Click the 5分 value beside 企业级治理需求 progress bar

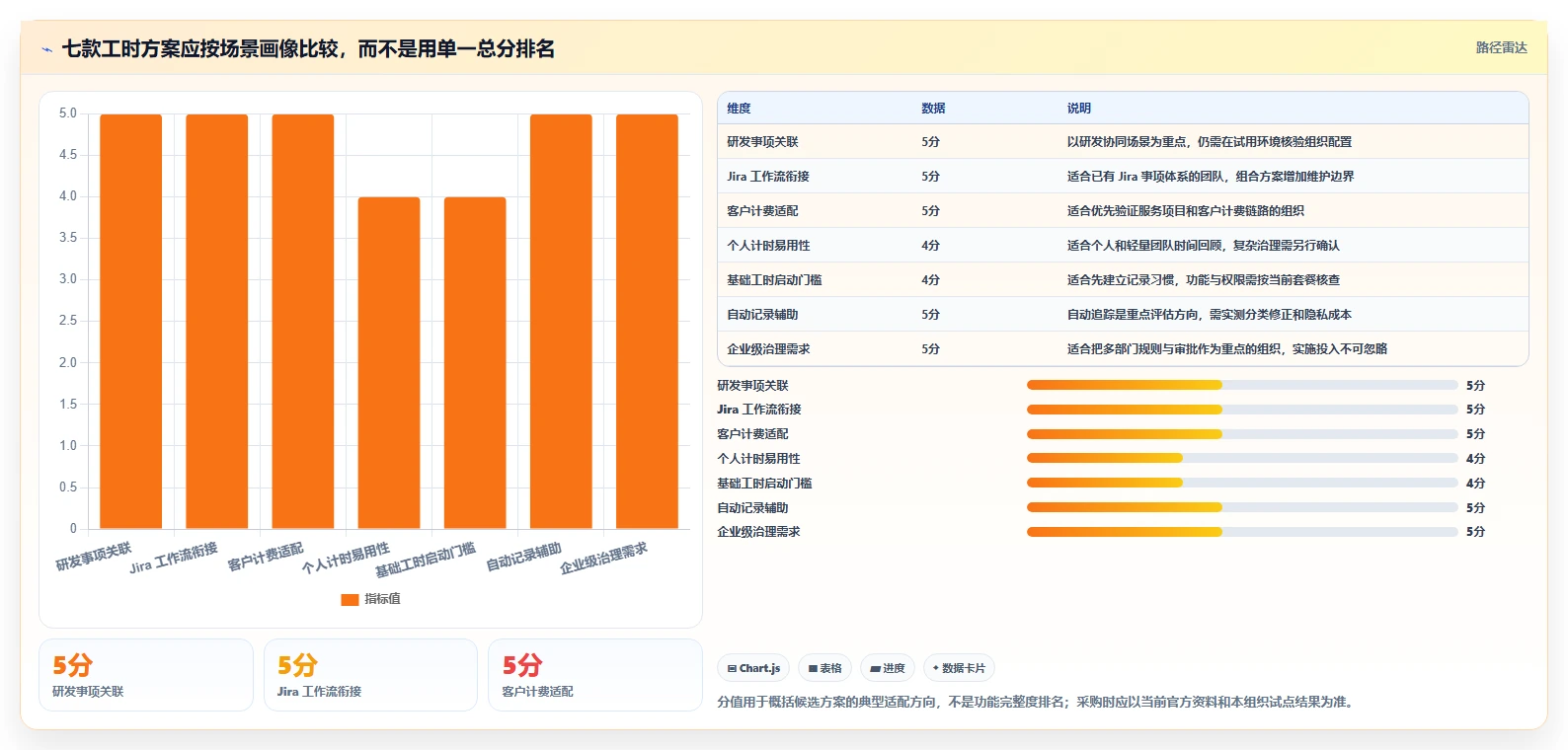pyautogui.click(x=1475, y=532)
